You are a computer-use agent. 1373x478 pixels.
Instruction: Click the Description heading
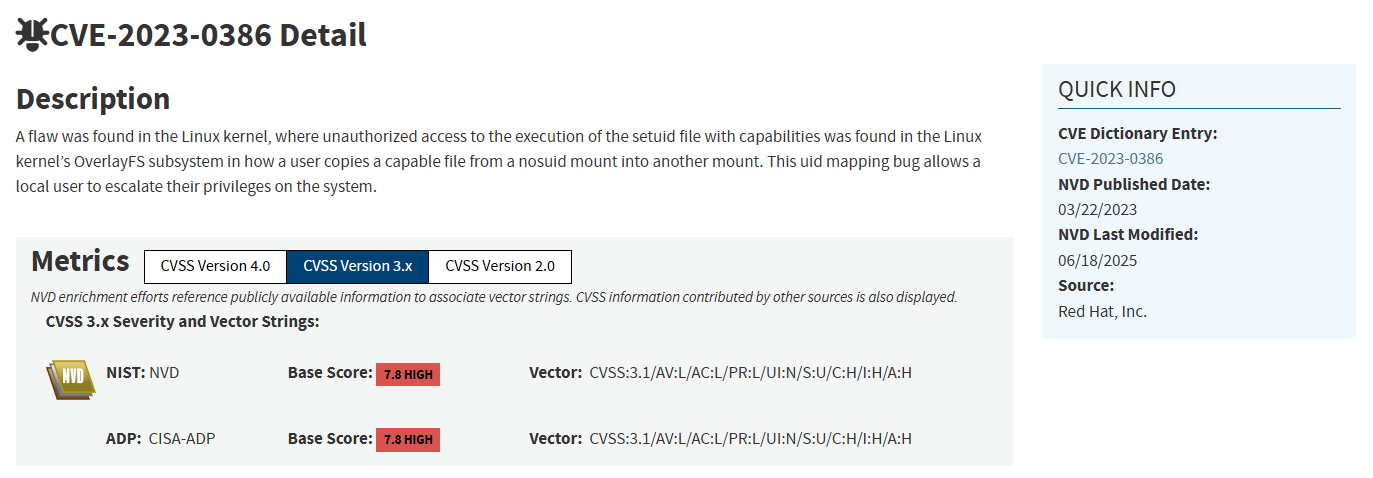tap(93, 99)
